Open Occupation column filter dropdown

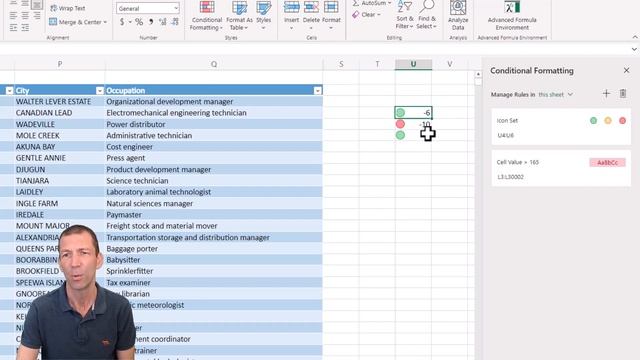(318, 91)
